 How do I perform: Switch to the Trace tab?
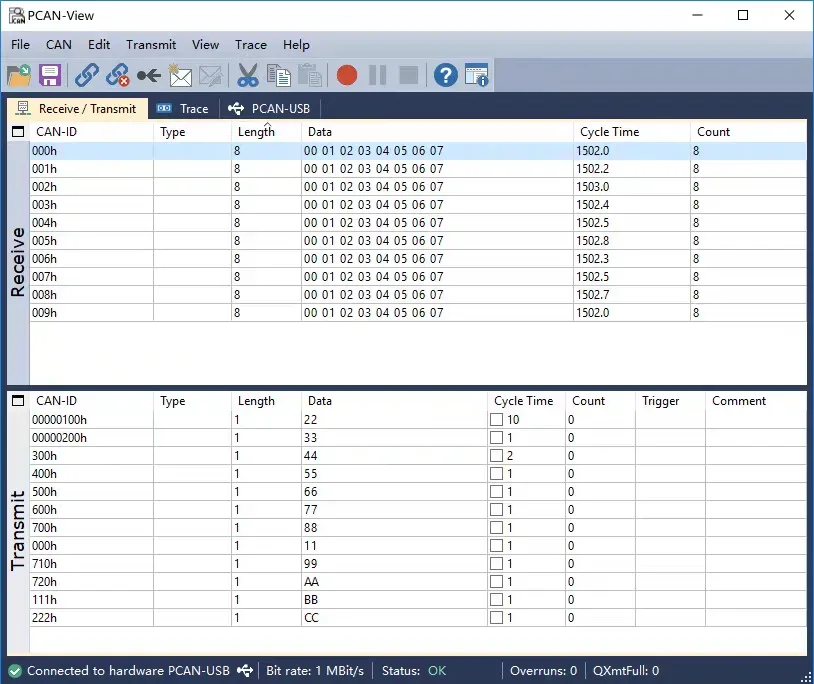coord(184,109)
